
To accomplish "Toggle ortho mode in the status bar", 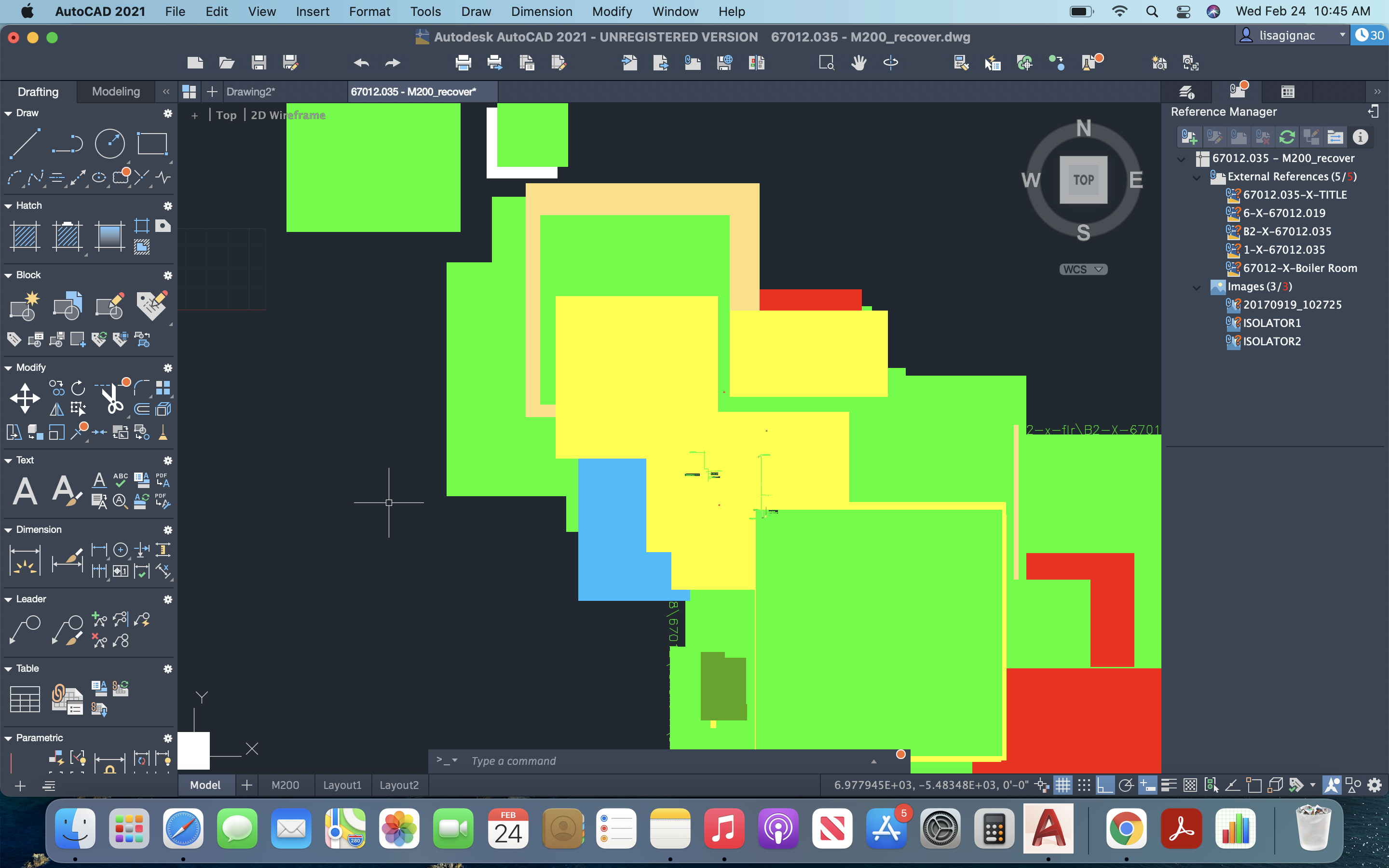I will [1105, 785].
